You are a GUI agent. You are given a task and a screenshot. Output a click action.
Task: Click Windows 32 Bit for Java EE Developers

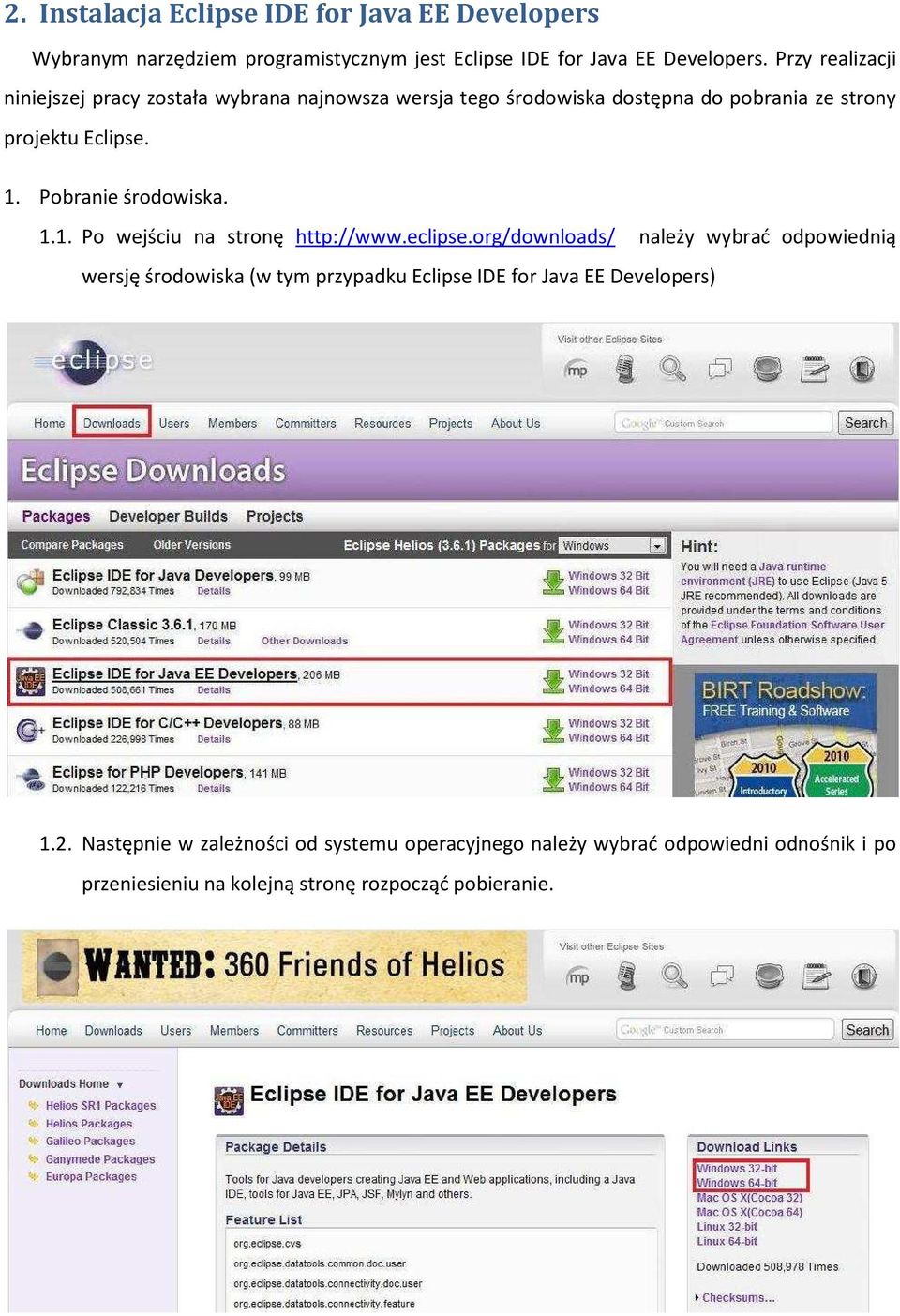tap(608, 673)
